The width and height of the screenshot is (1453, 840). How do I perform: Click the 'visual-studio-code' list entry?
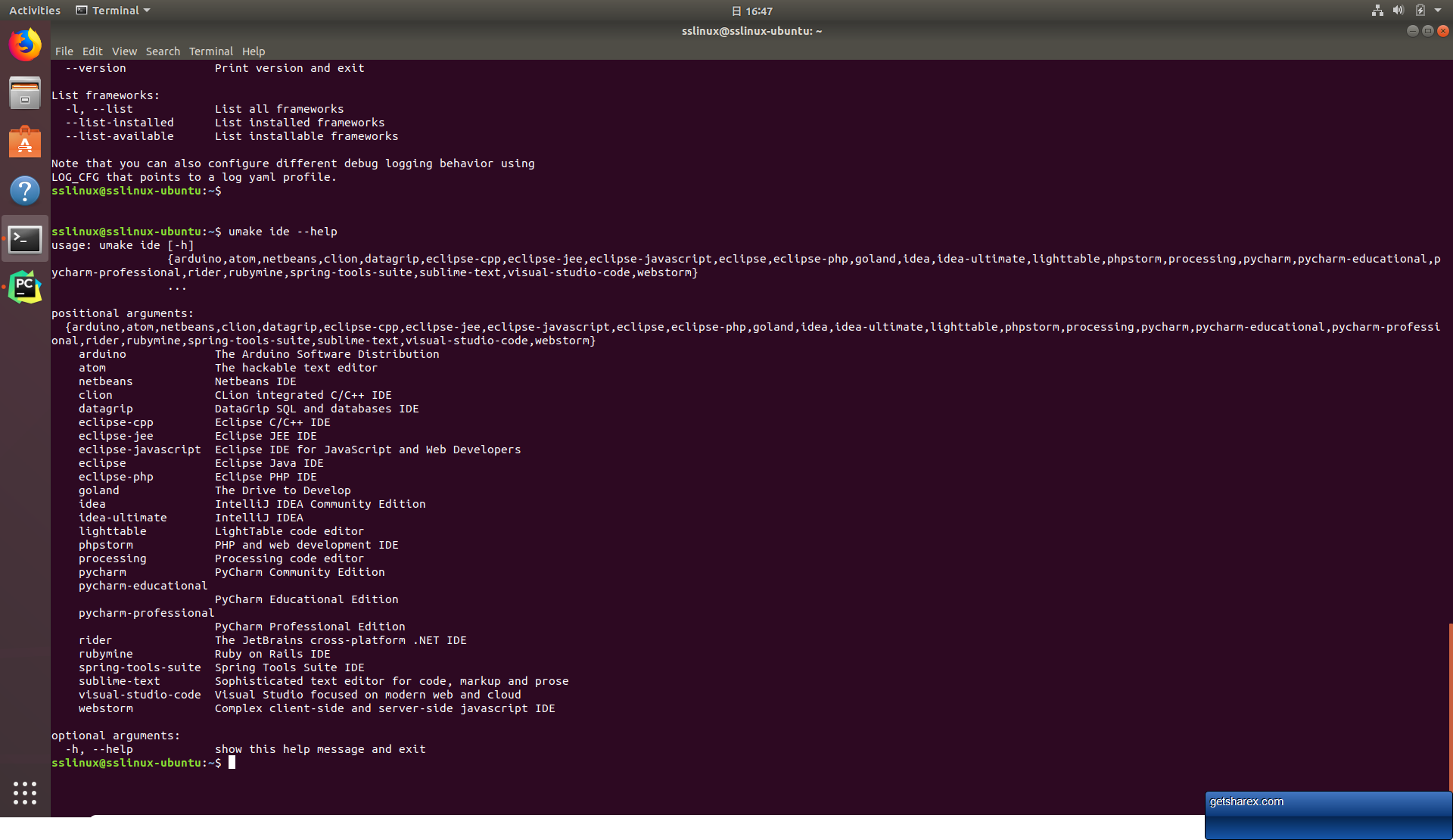click(x=139, y=695)
